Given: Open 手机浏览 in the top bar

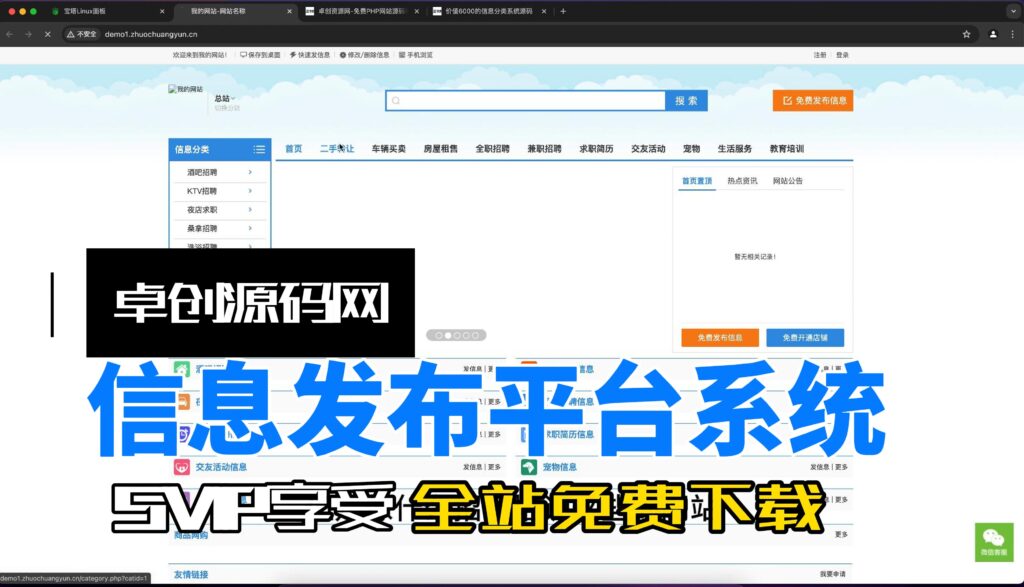Looking at the screenshot, I should click(415, 55).
